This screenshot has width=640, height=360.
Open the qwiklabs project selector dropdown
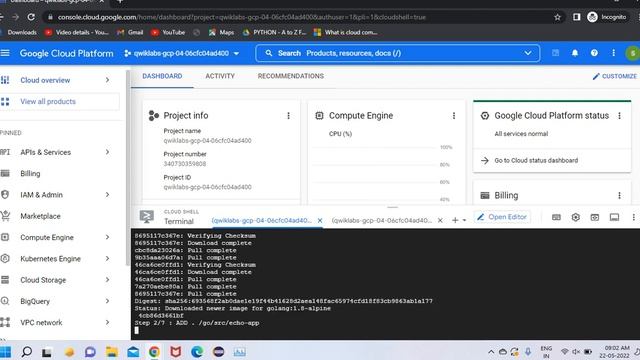click(x=182, y=53)
